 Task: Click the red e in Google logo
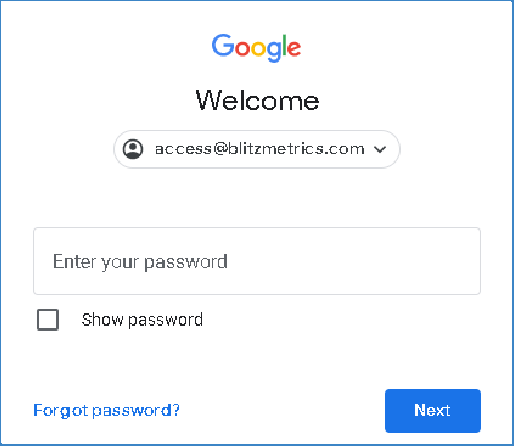[294, 48]
